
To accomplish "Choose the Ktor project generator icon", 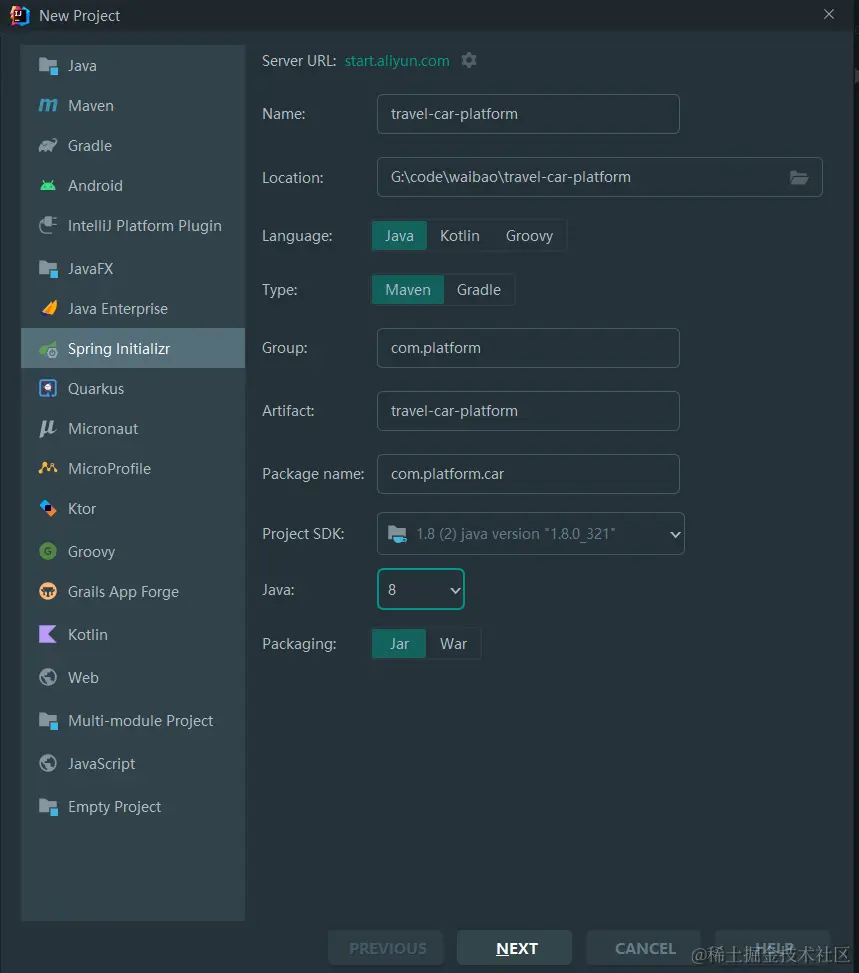I will (x=48, y=509).
